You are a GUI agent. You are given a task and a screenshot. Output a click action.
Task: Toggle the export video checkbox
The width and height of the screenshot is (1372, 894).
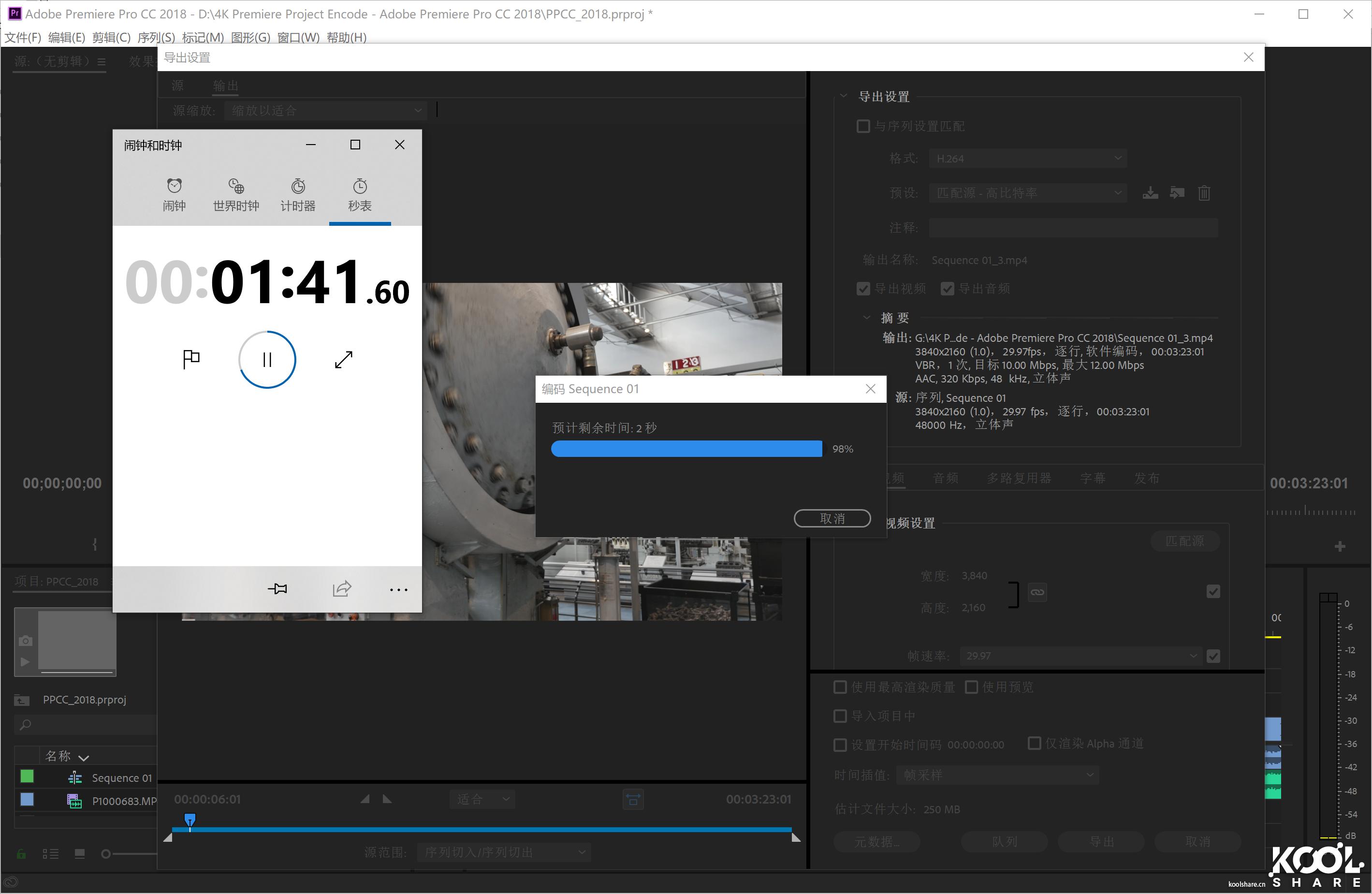tap(863, 289)
